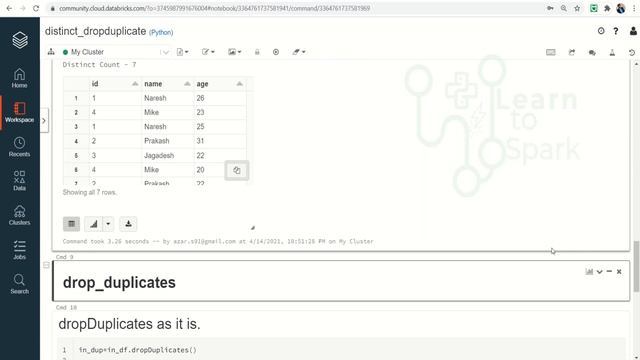The height and width of the screenshot is (360, 640).
Task: Open the Workspace sidebar item
Action: click(x=20, y=113)
